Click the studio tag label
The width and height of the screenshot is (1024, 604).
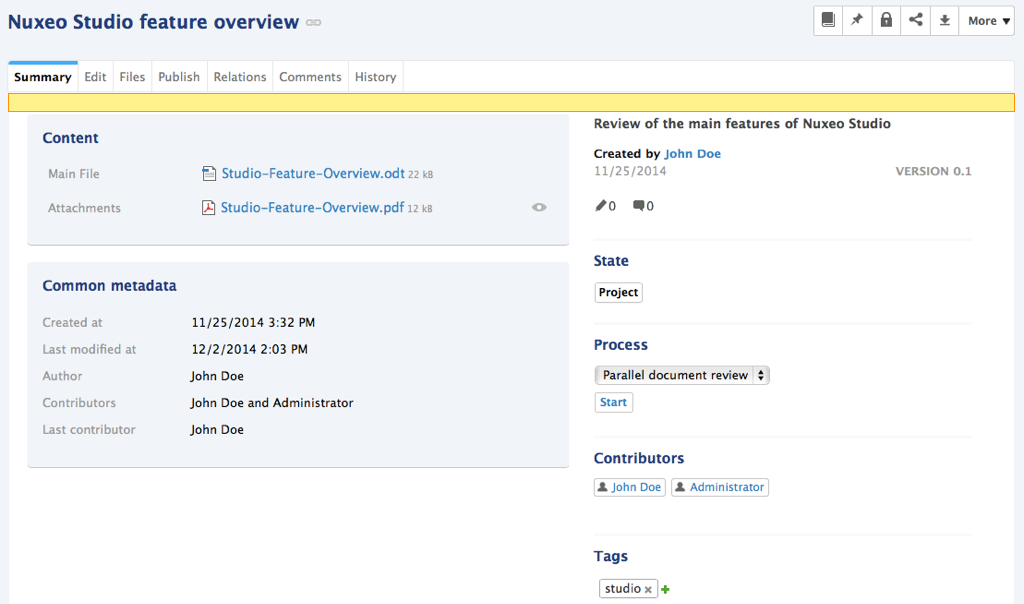coord(622,588)
